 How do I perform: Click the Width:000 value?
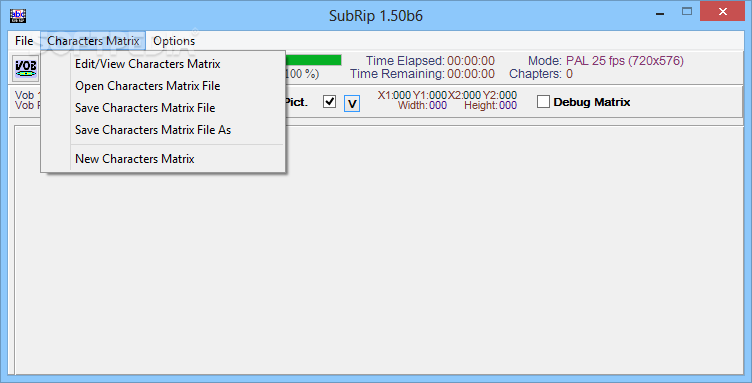point(422,105)
